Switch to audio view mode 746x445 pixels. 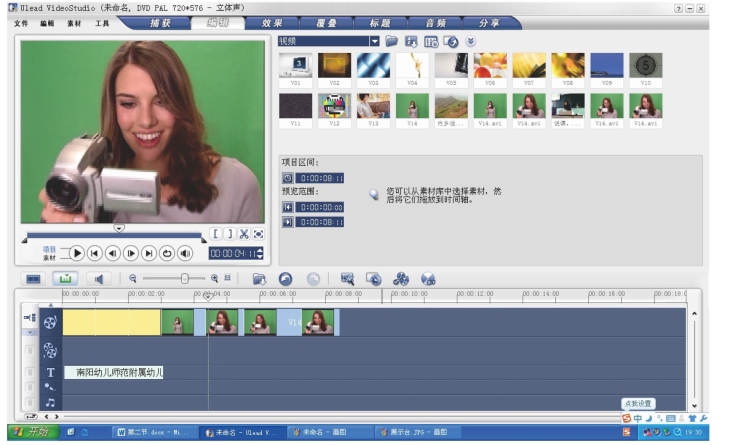(98, 279)
